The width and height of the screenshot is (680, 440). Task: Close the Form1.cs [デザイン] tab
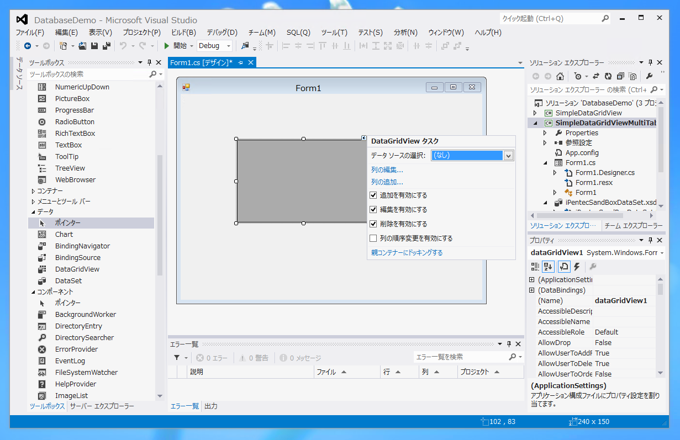[x=251, y=63]
